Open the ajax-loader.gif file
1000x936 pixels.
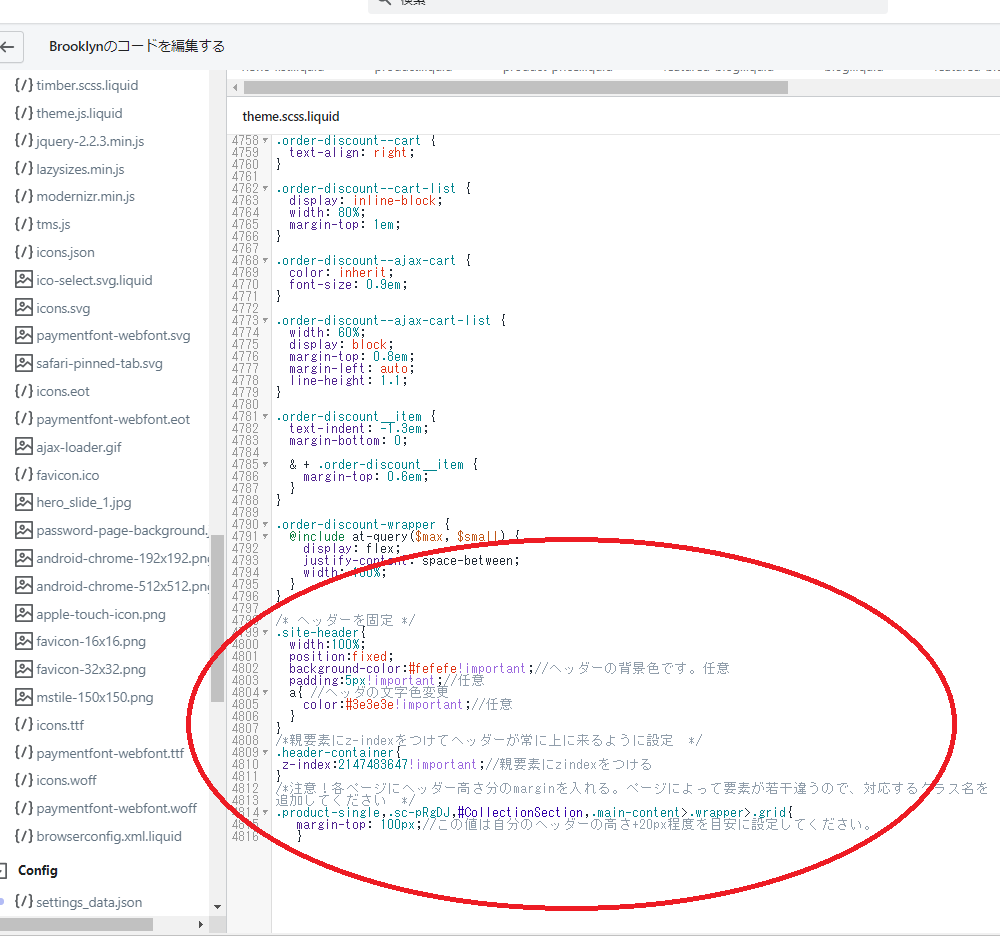(78, 447)
